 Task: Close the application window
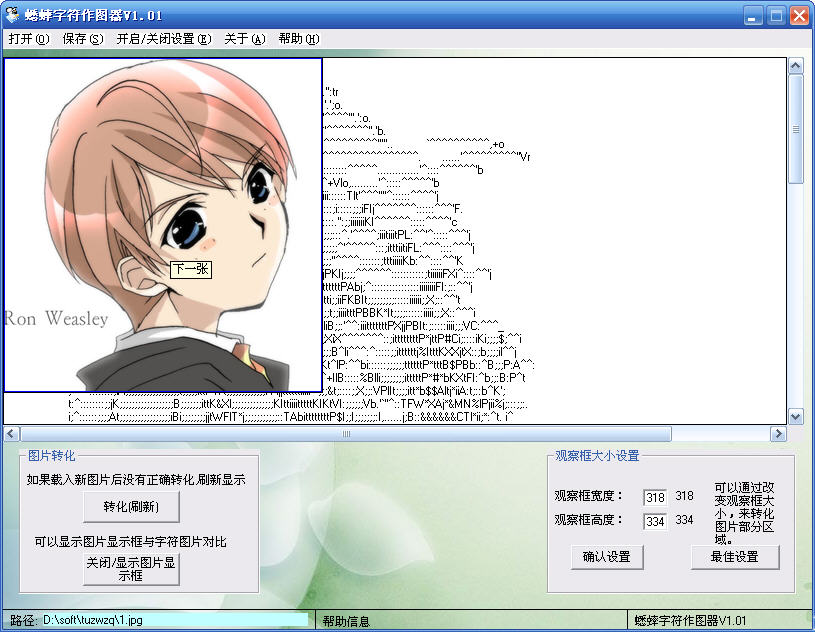pyautogui.click(x=799, y=16)
